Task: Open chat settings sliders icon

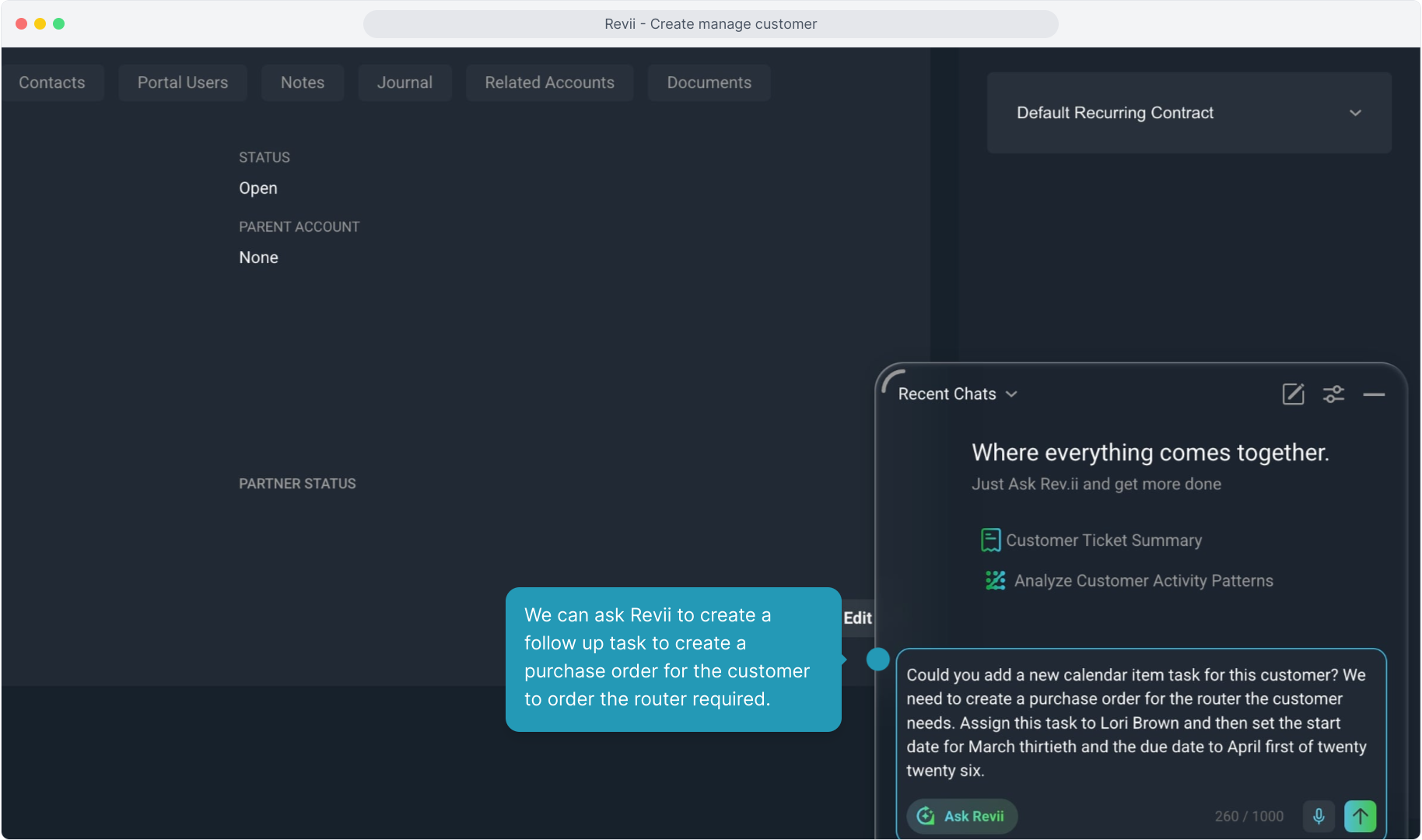Action: coord(1333,394)
